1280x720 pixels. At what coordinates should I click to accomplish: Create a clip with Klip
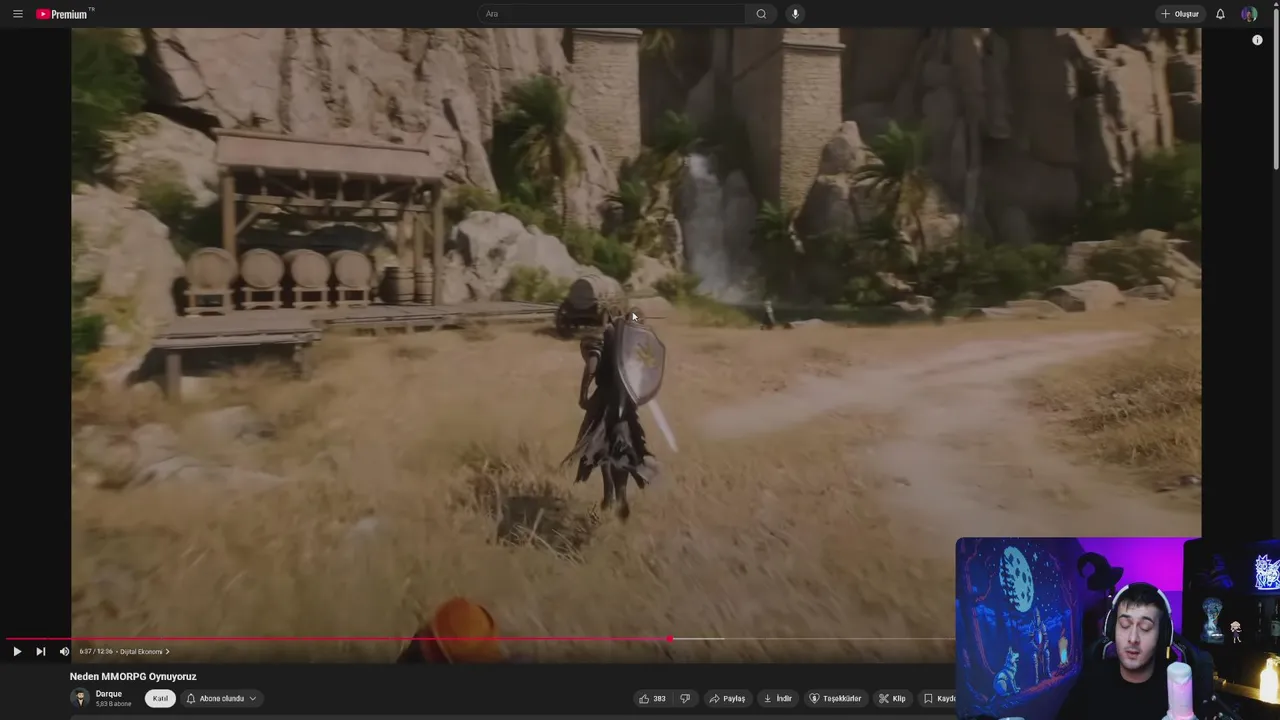pos(892,698)
